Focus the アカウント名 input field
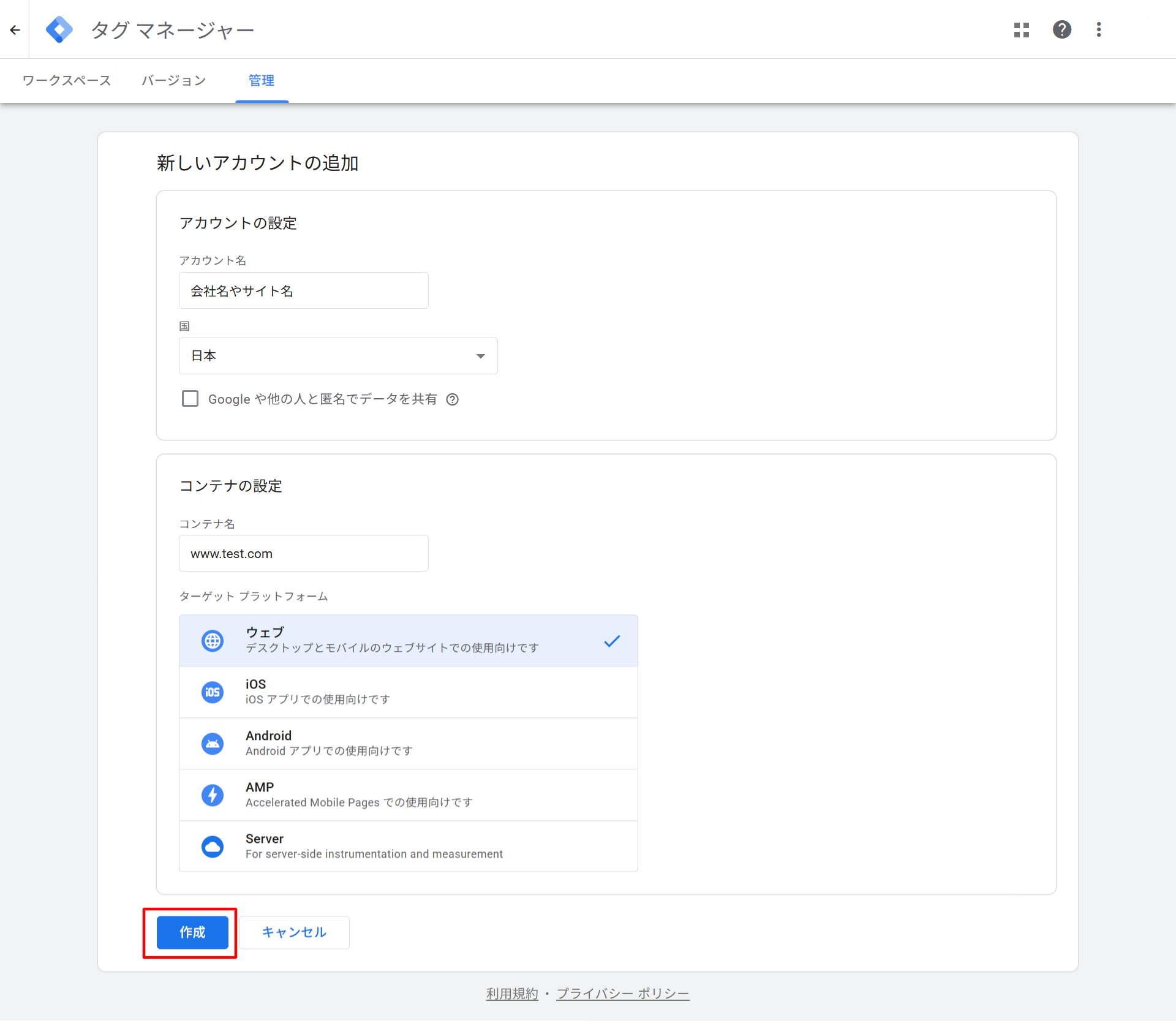This screenshot has height=1023, width=1176. tap(303, 290)
